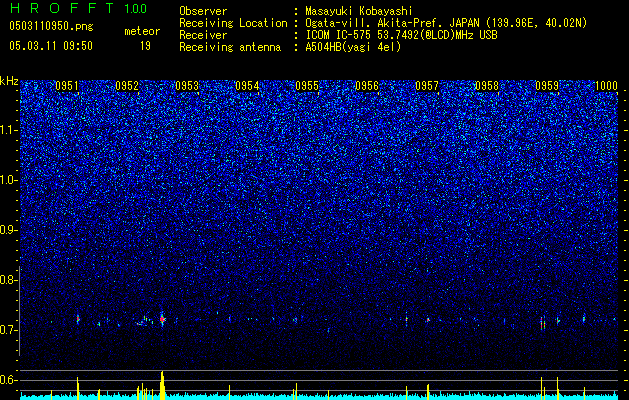629x400 pixels.
Task: Click the 0957 time marker
Action: 427,86
